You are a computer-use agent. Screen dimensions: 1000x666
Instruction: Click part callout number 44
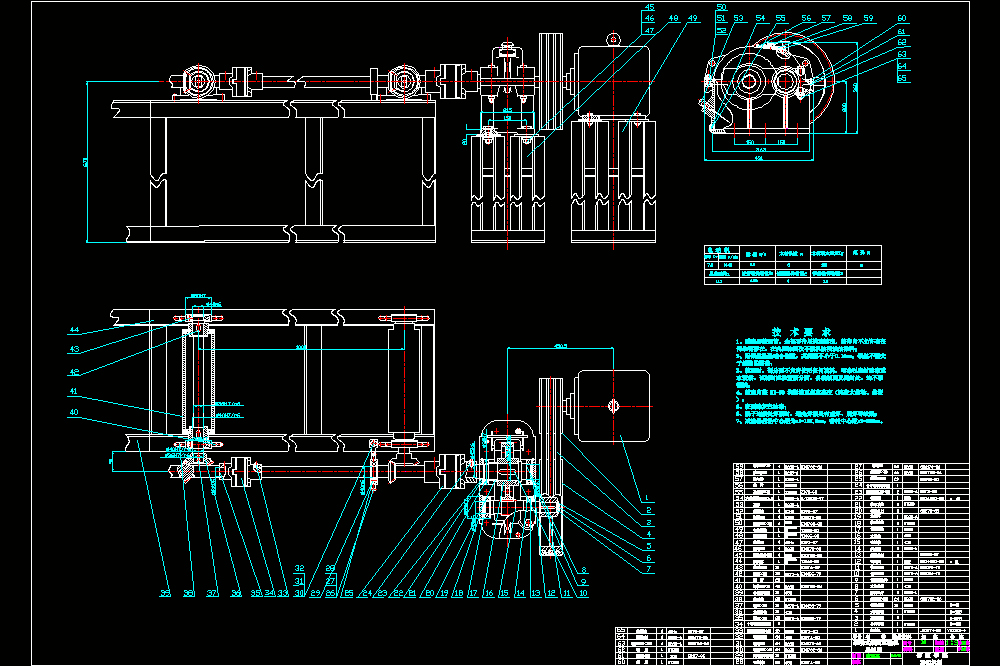tap(75, 330)
